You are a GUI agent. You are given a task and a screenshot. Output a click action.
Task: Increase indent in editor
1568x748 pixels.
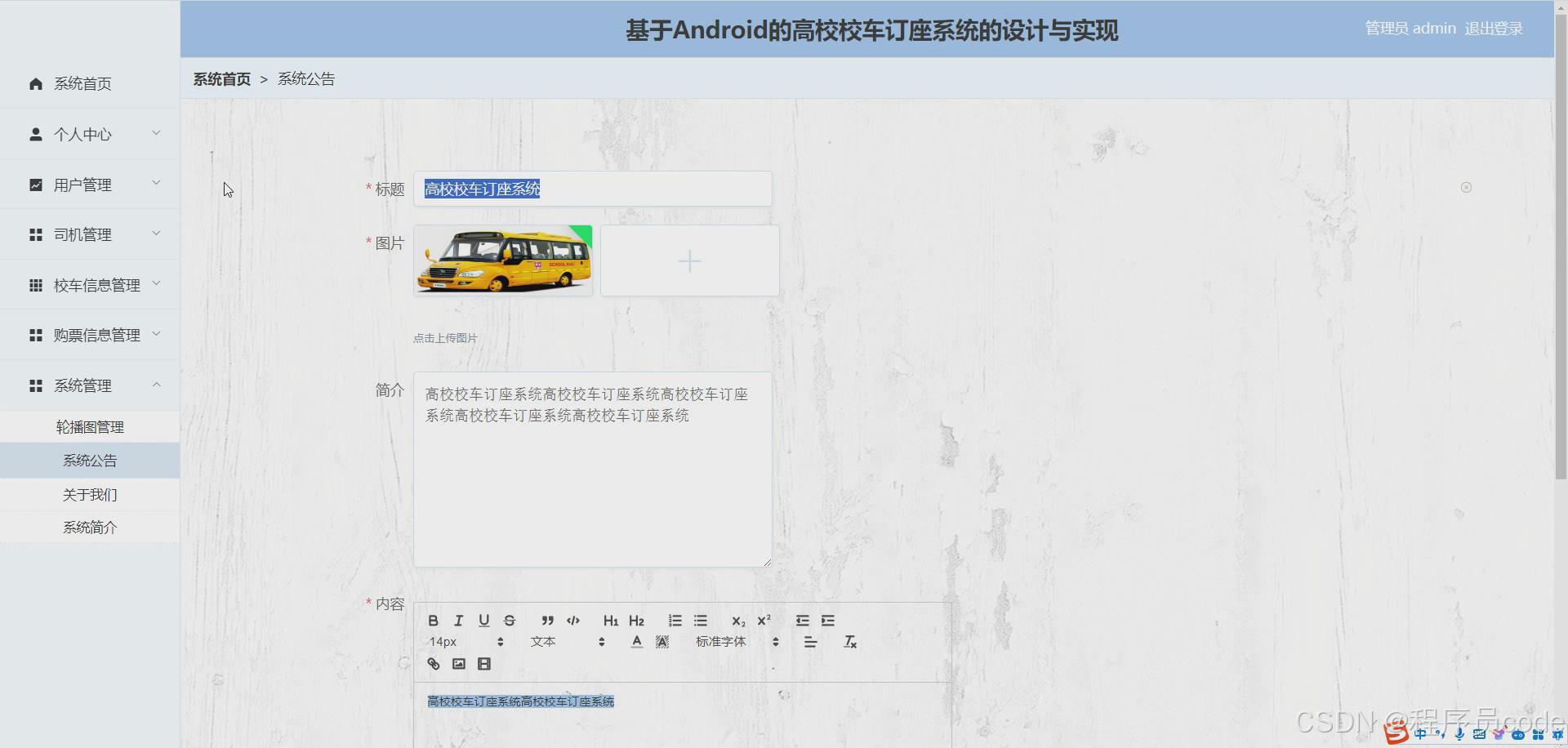point(828,621)
